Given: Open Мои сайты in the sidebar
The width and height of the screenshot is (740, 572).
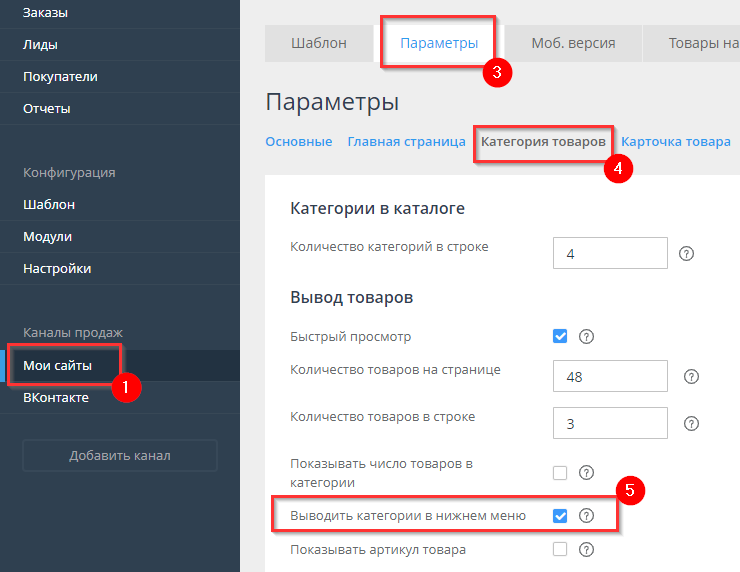Looking at the screenshot, I should pos(58,365).
